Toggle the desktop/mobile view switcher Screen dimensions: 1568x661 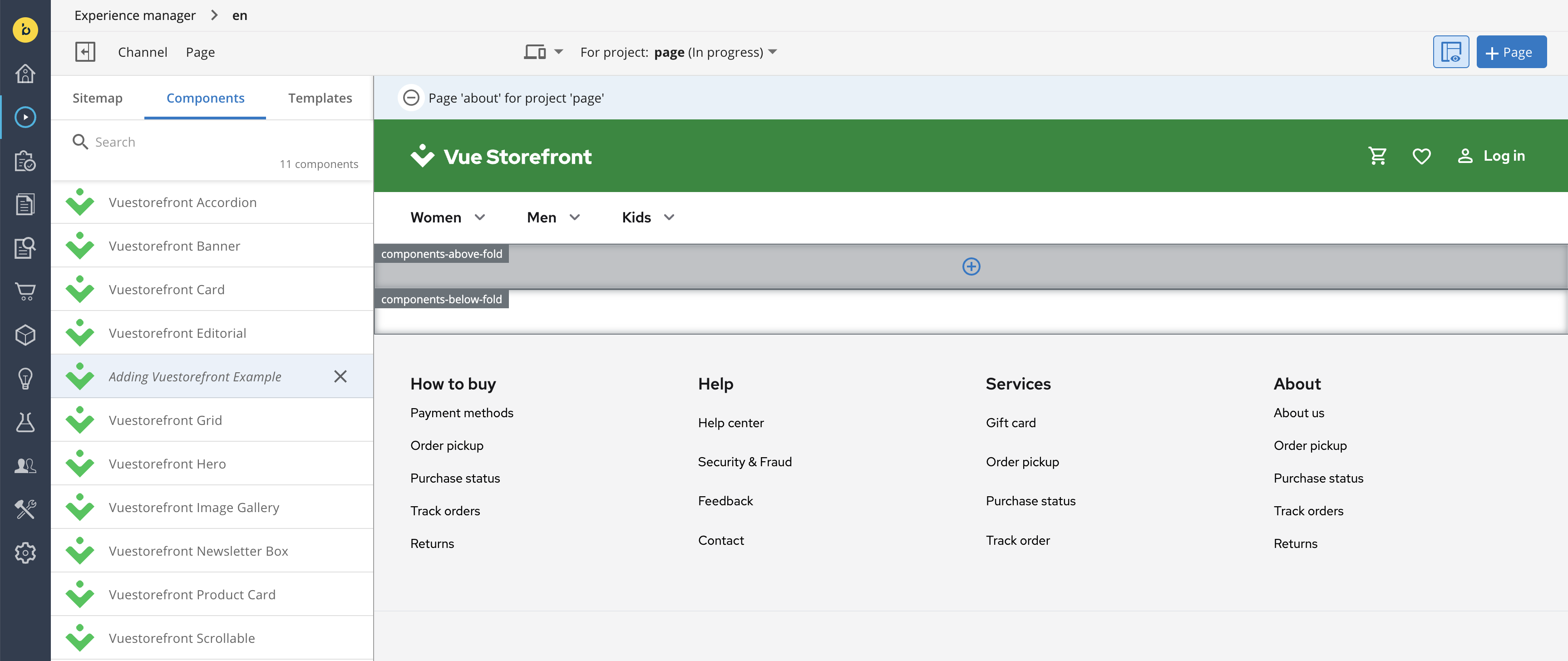tap(540, 51)
